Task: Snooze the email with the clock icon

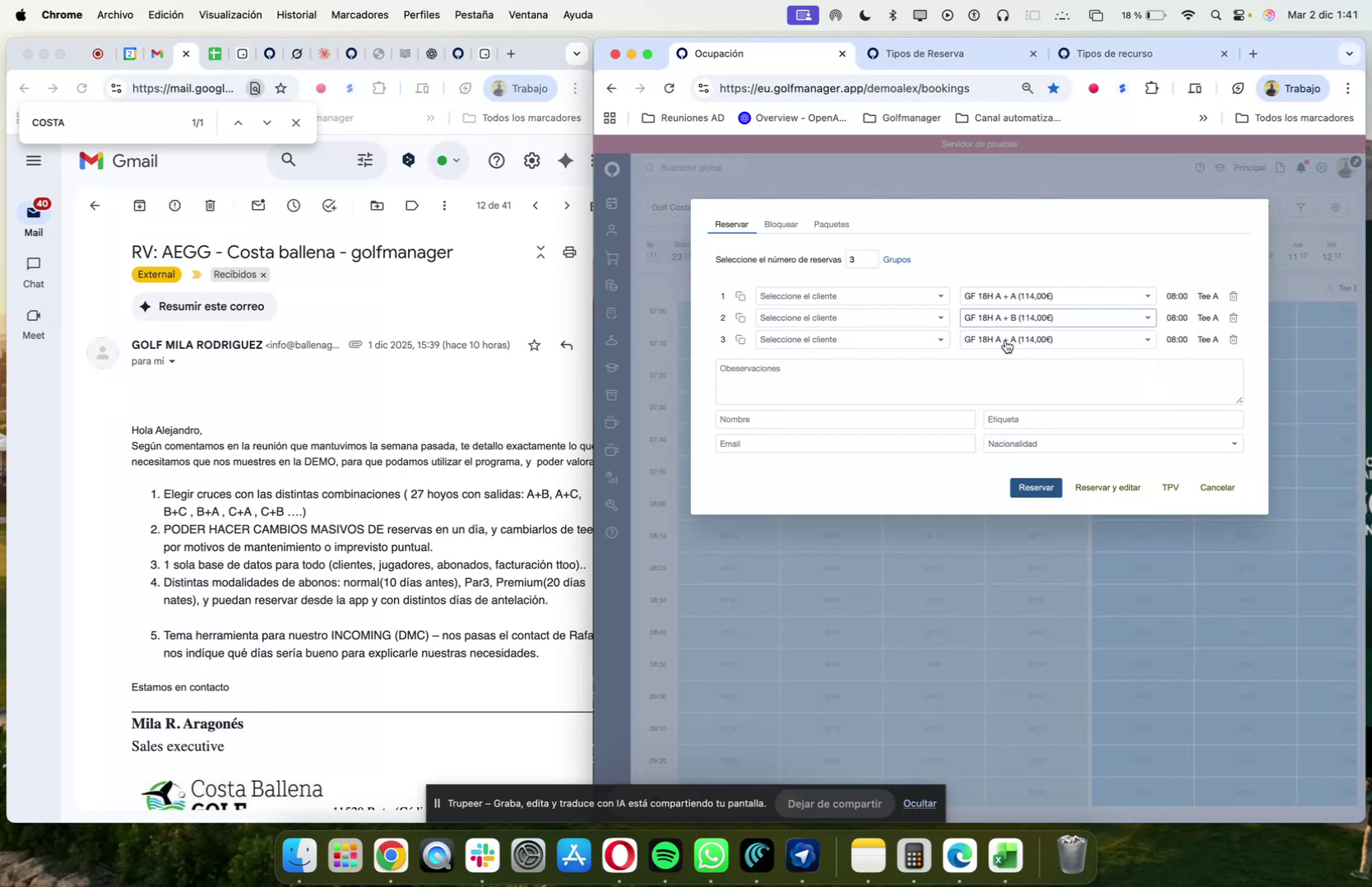Action: 293,206
